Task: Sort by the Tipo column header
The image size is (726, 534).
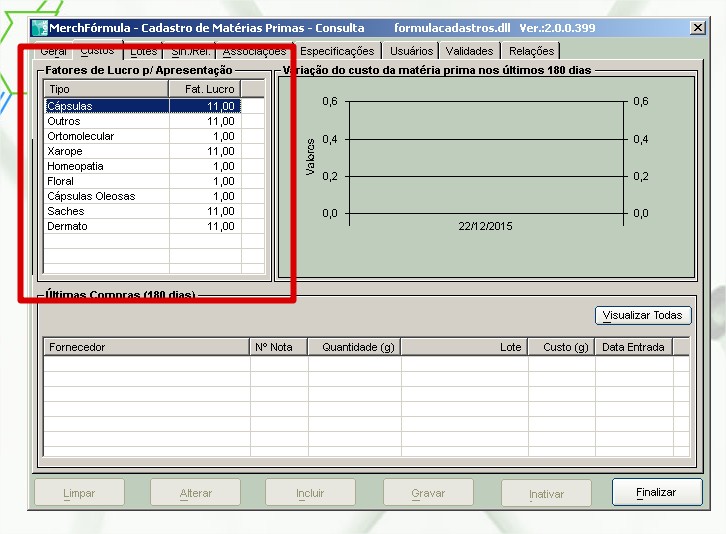Action: pos(106,90)
